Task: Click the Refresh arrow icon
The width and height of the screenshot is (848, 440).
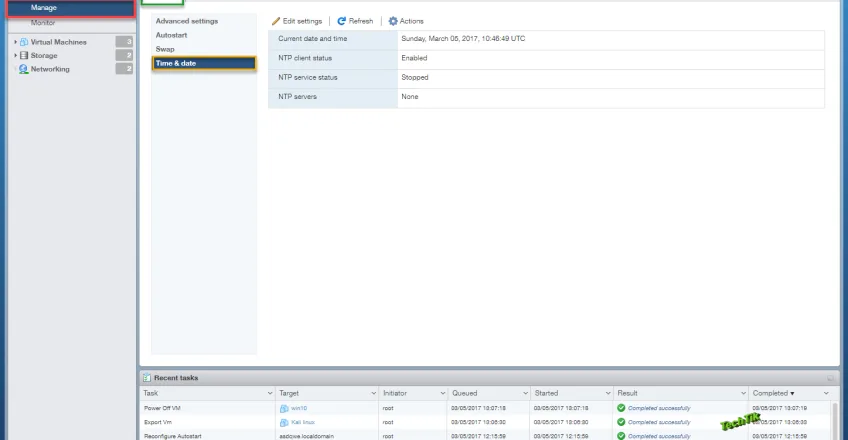Action: click(x=342, y=21)
